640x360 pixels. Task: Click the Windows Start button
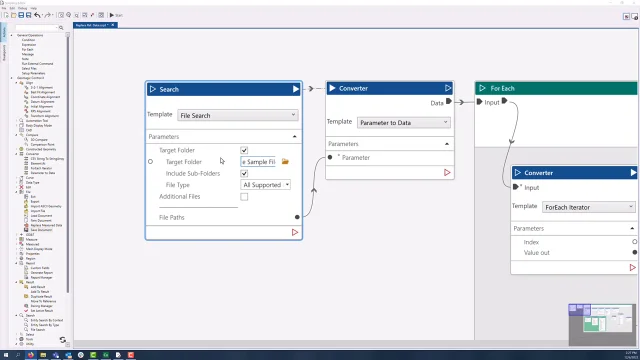click(x=6, y=355)
